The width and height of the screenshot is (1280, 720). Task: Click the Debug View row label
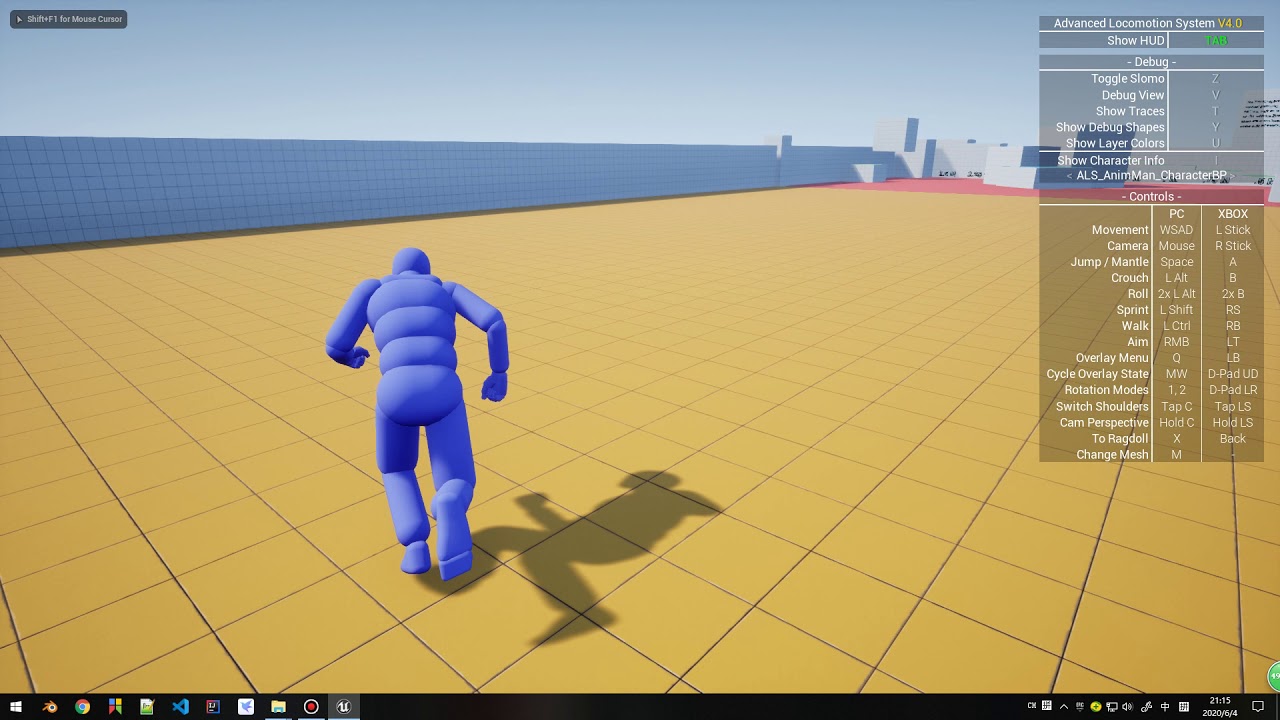[x=1133, y=95]
